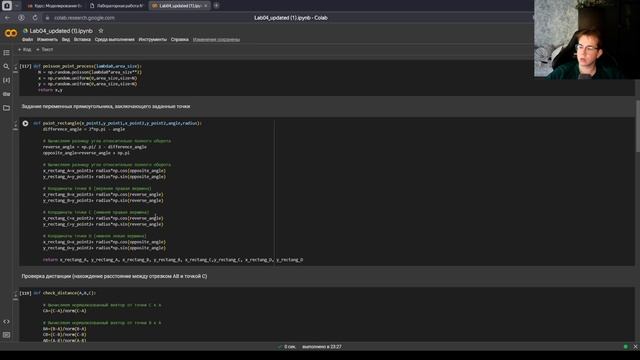The image size is (640, 360).
Task: Close the Lab04_updated browser tab
Action: pos(205,6)
